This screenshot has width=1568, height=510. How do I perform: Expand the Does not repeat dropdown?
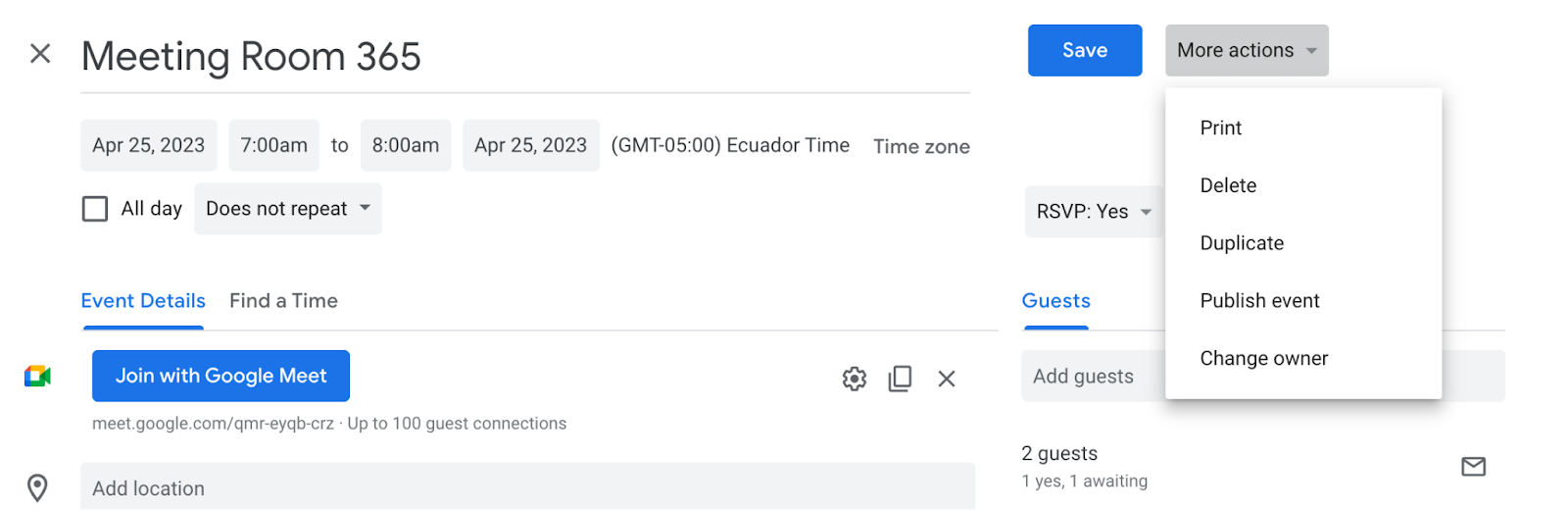(288, 209)
